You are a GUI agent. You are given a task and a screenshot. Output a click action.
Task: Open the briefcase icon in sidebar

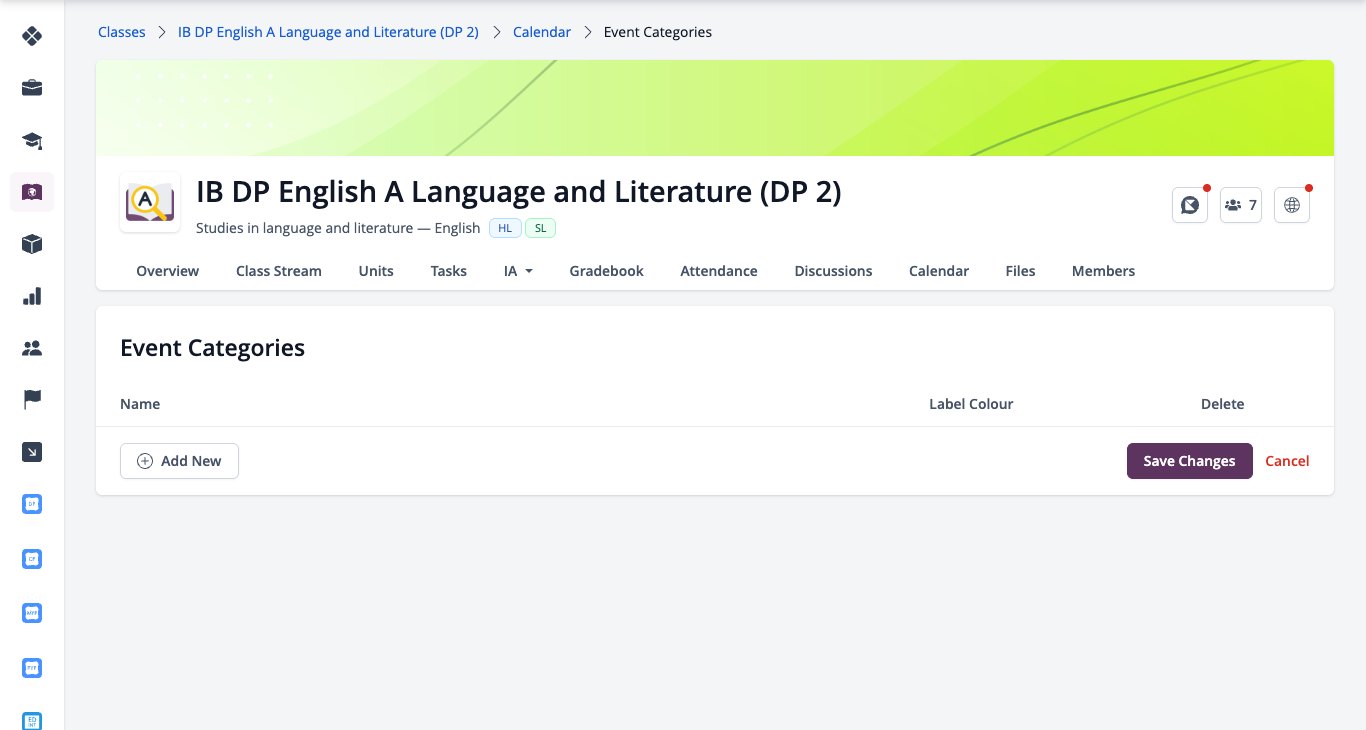(32, 88)
